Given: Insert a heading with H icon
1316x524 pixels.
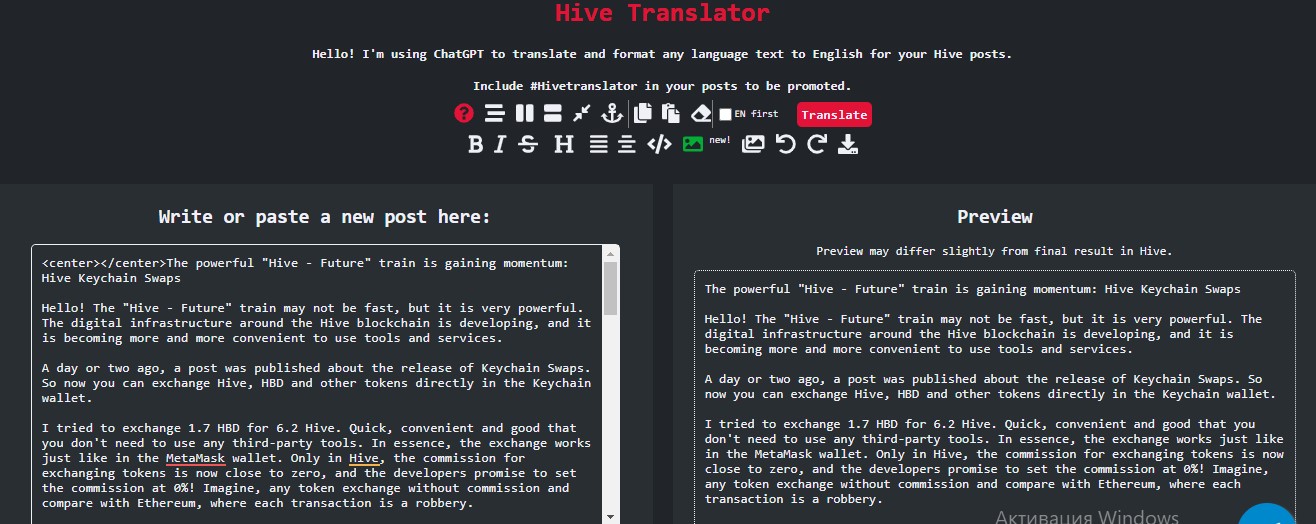Looking at the screenshot, I should (x=564, y=144).
